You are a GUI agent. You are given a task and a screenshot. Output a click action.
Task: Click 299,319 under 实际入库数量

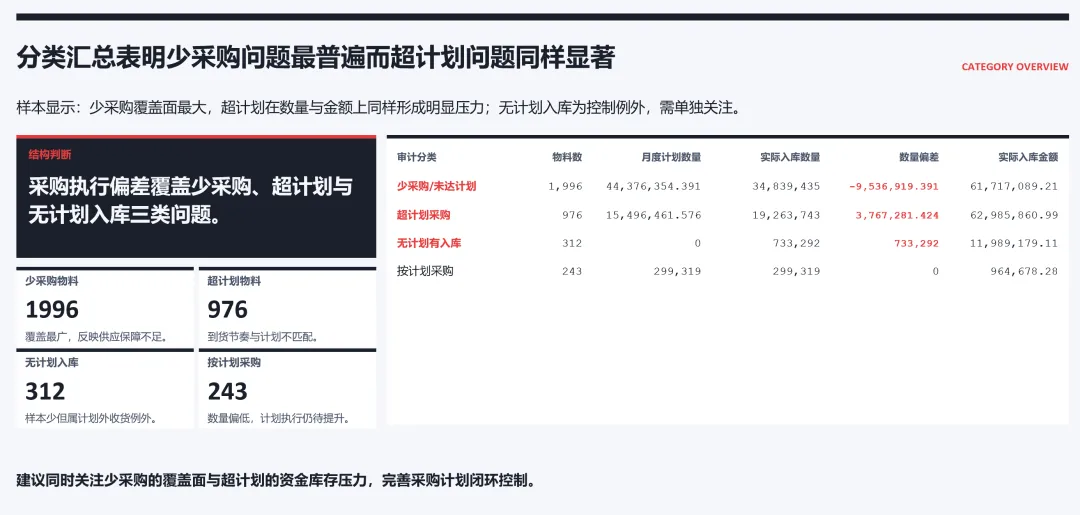pyautogui.click(x=798, y=272)
